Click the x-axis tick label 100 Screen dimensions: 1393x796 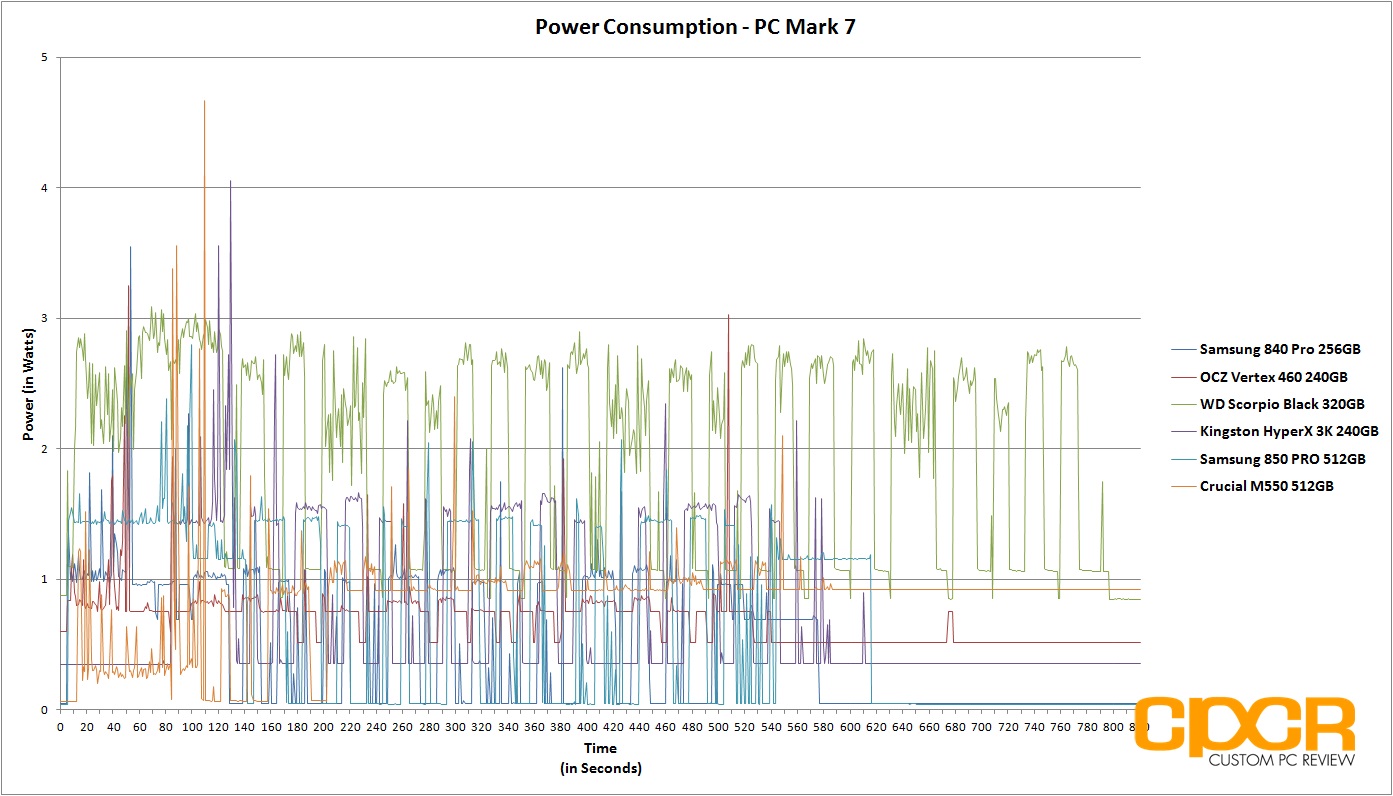point(192,726)
